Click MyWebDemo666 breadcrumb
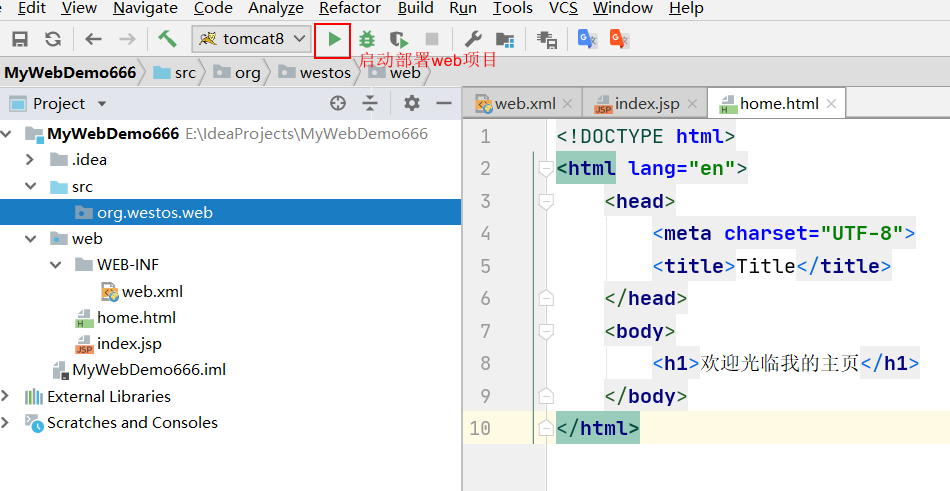 (x=70, y=73)
